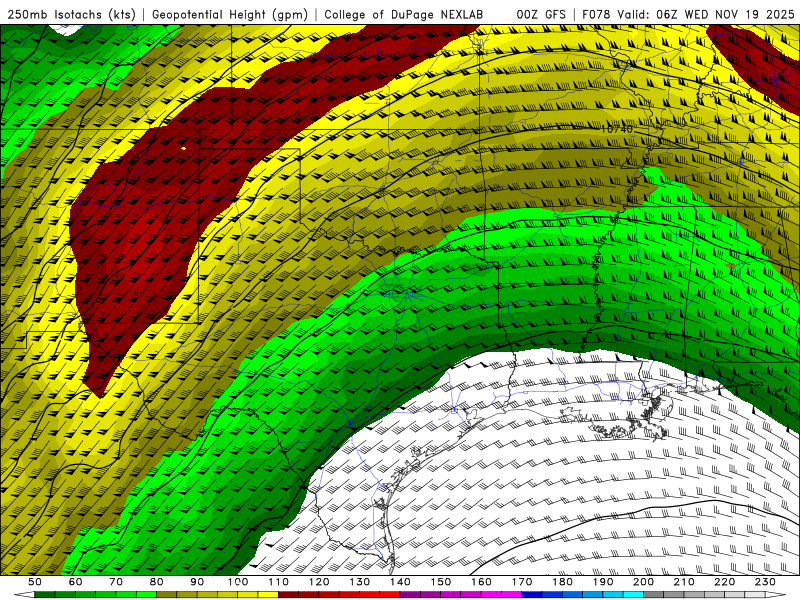
Task: Click the '60' legend value
Action: click(76, 582)
